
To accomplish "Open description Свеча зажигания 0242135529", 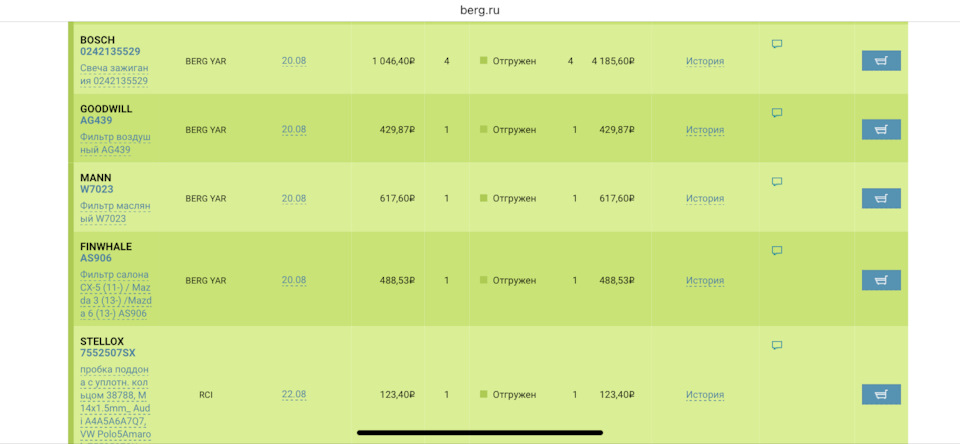I will point(114,74).
